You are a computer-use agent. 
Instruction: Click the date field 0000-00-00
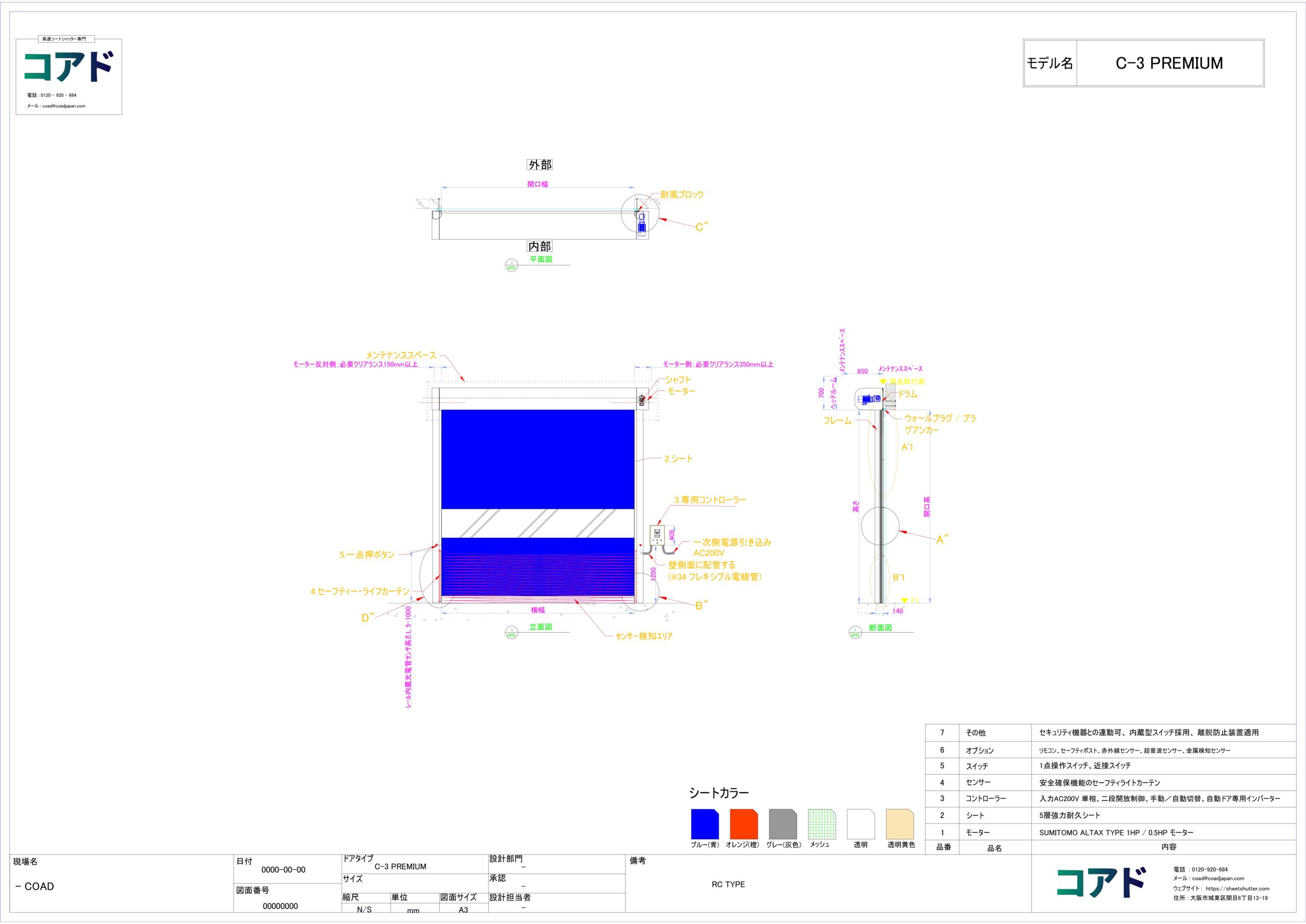click(x=283, y=870)
